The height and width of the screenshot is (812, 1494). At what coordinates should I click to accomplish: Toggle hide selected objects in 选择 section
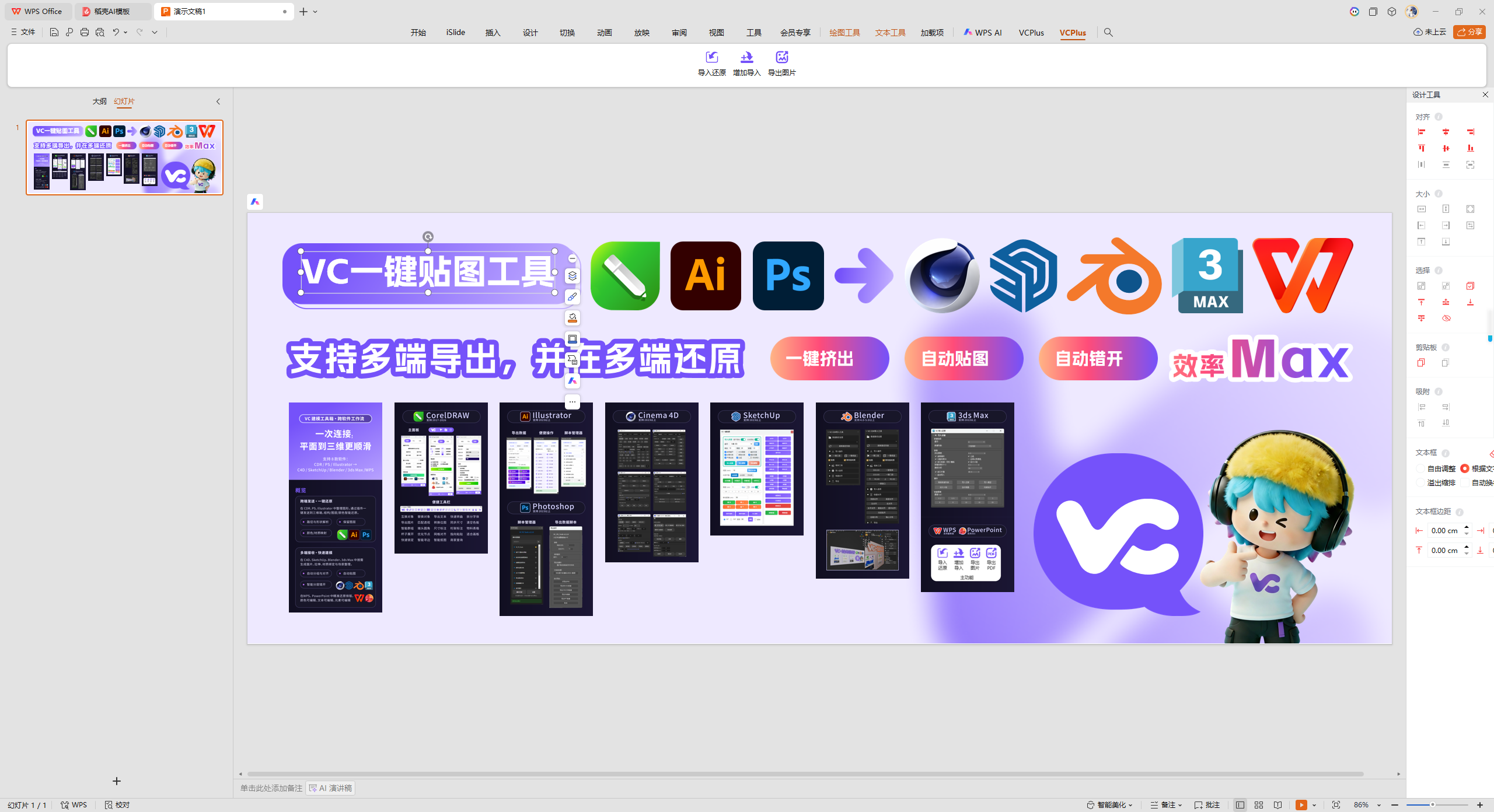pyautogui.click(x=1446, y=318)
